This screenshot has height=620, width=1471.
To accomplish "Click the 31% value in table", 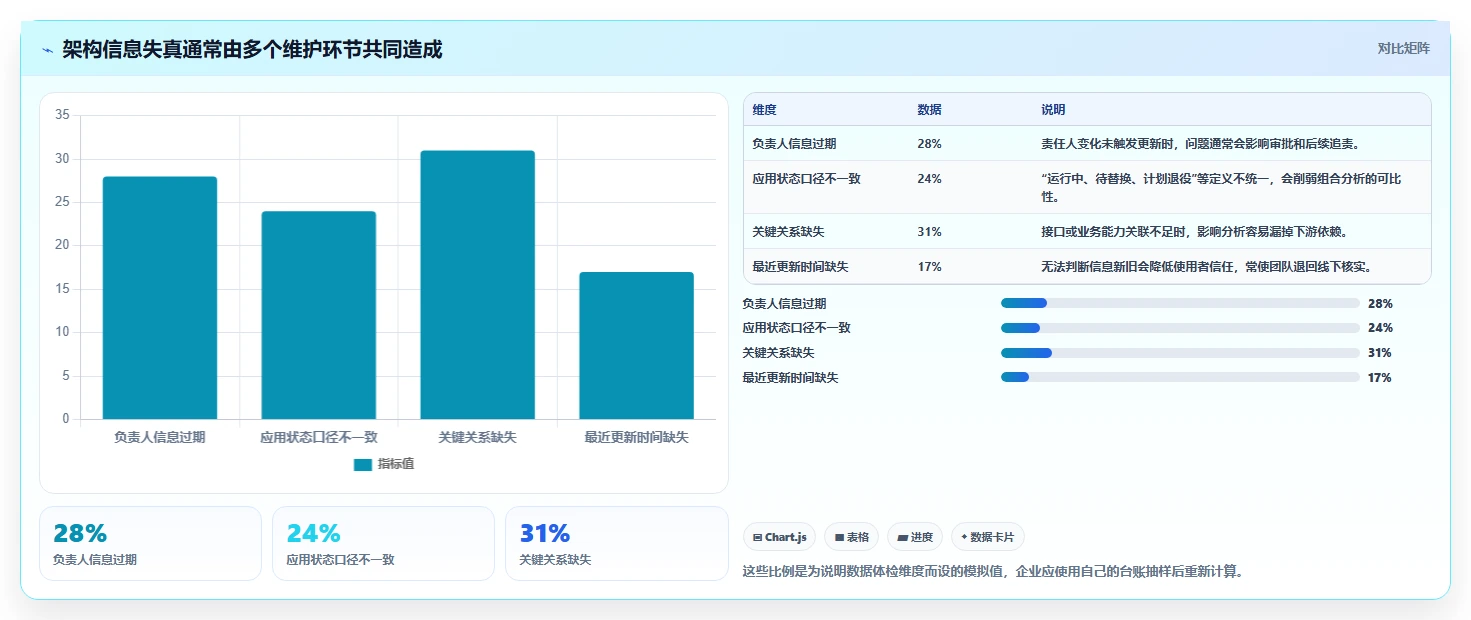I will 929,232.
